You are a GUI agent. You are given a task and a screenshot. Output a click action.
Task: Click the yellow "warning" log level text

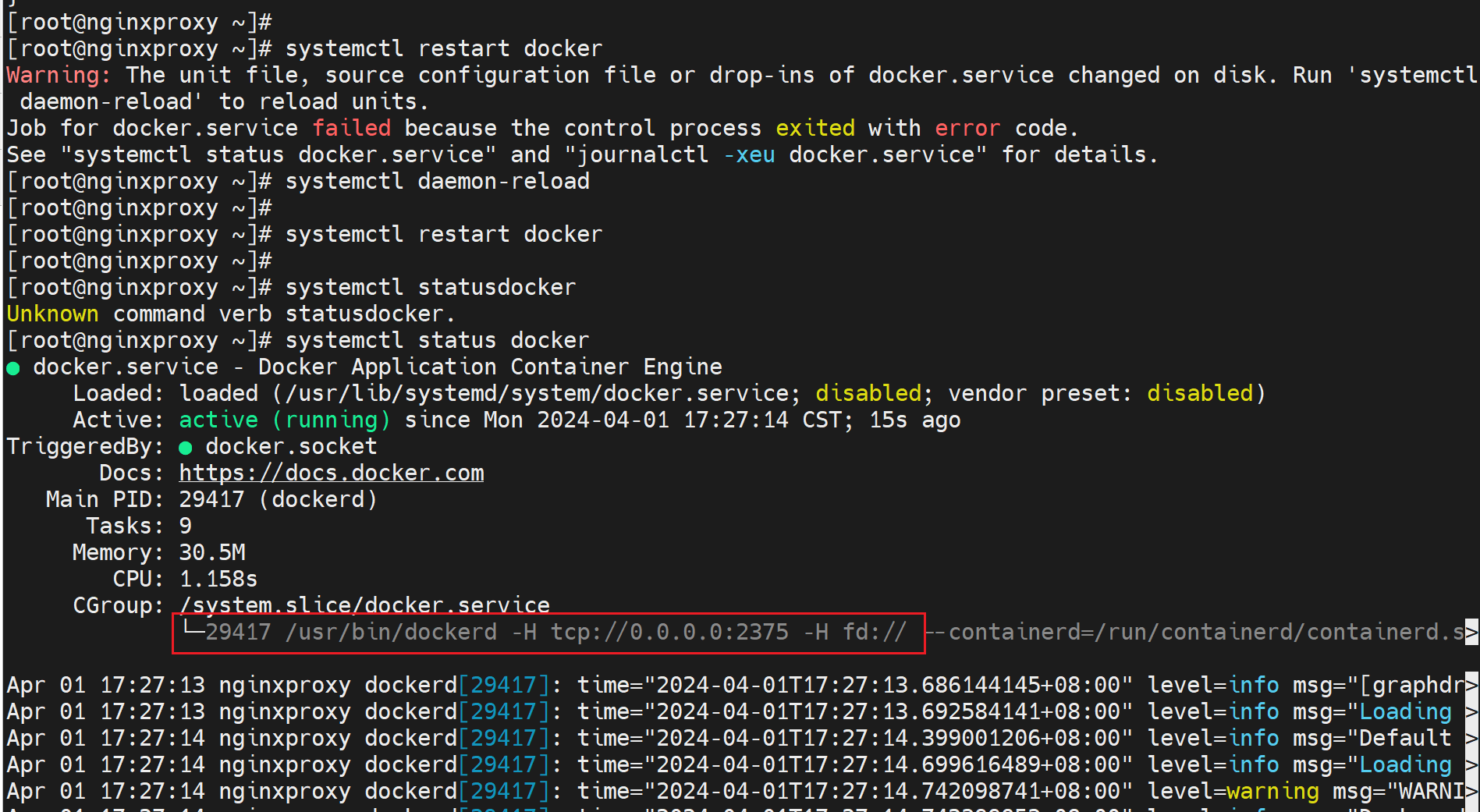1272,791
